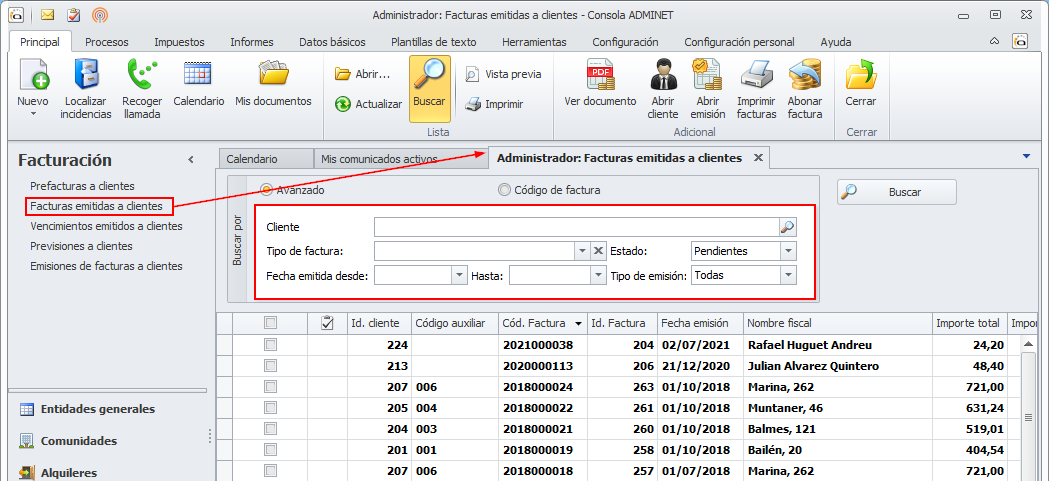Check the row for Bailén, 20
The image size is (1049, 481).
click(270, 450)
